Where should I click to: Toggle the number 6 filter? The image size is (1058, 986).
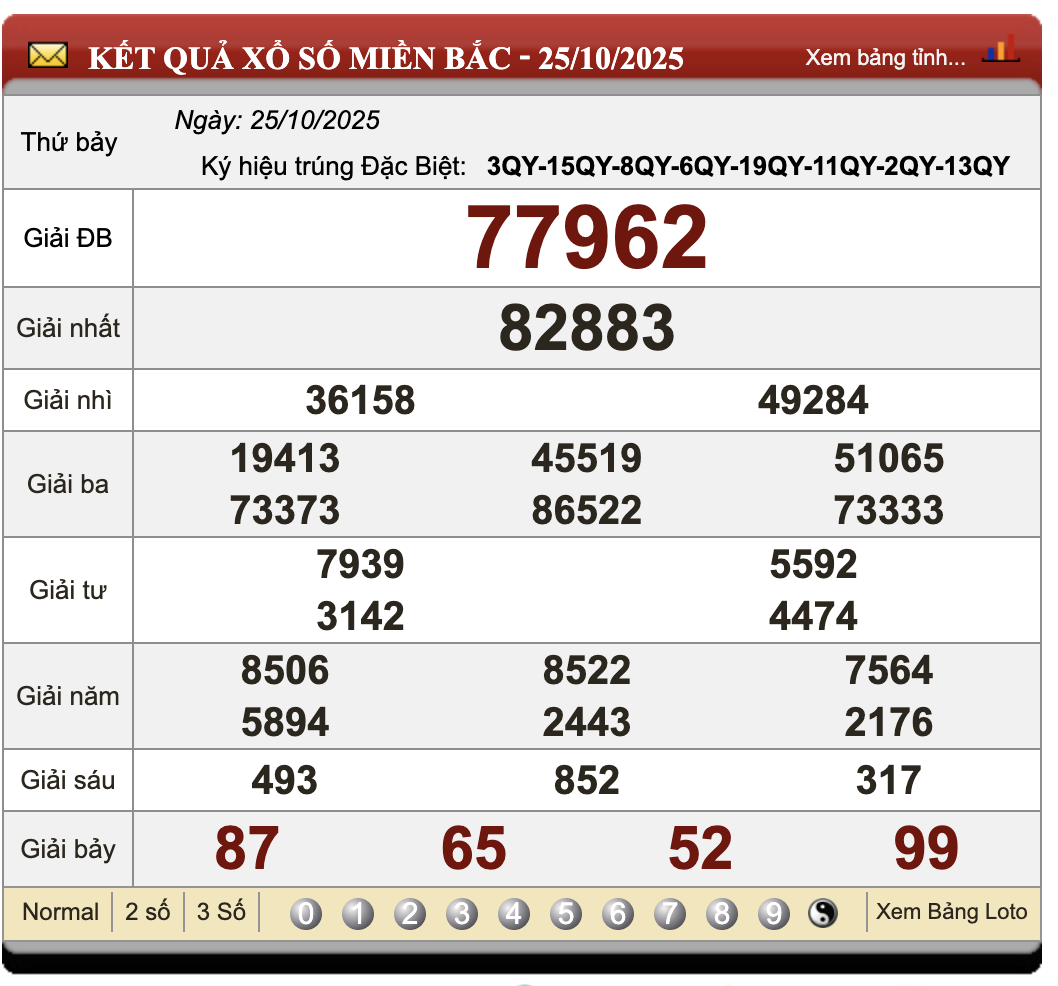(618, 912)
